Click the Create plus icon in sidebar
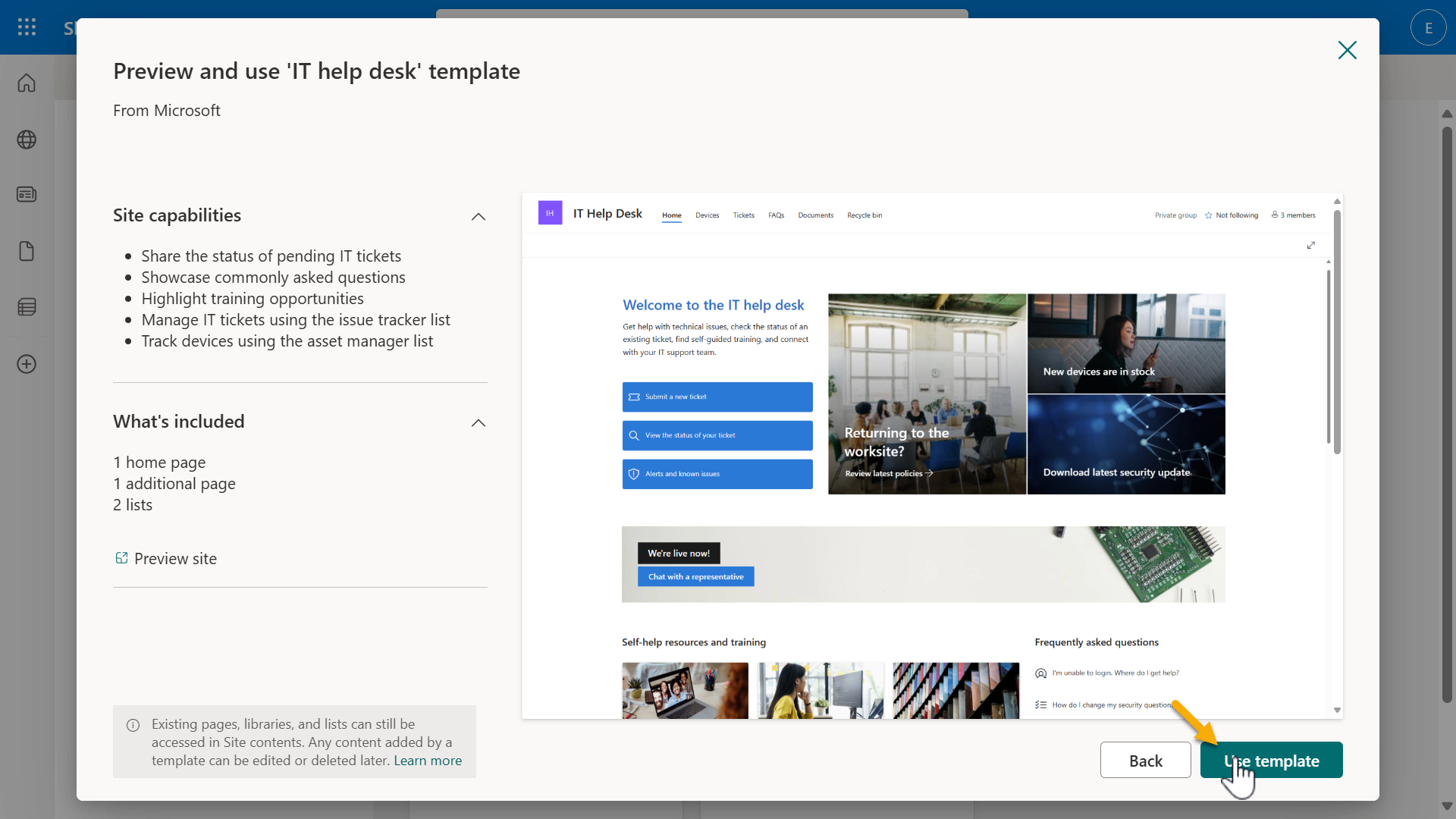The width and height of the screenshot is (1456, 819). coord(27,364)
